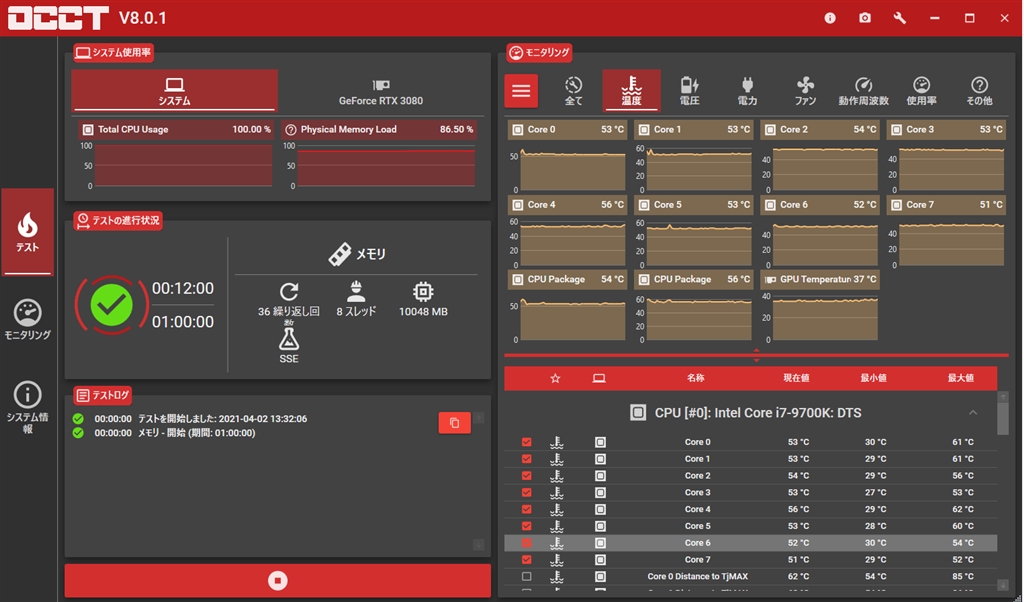This screenshot has width=1024, height=602.
Task: Click the 36 repetitions cycle icon
Action: point(289,292)
